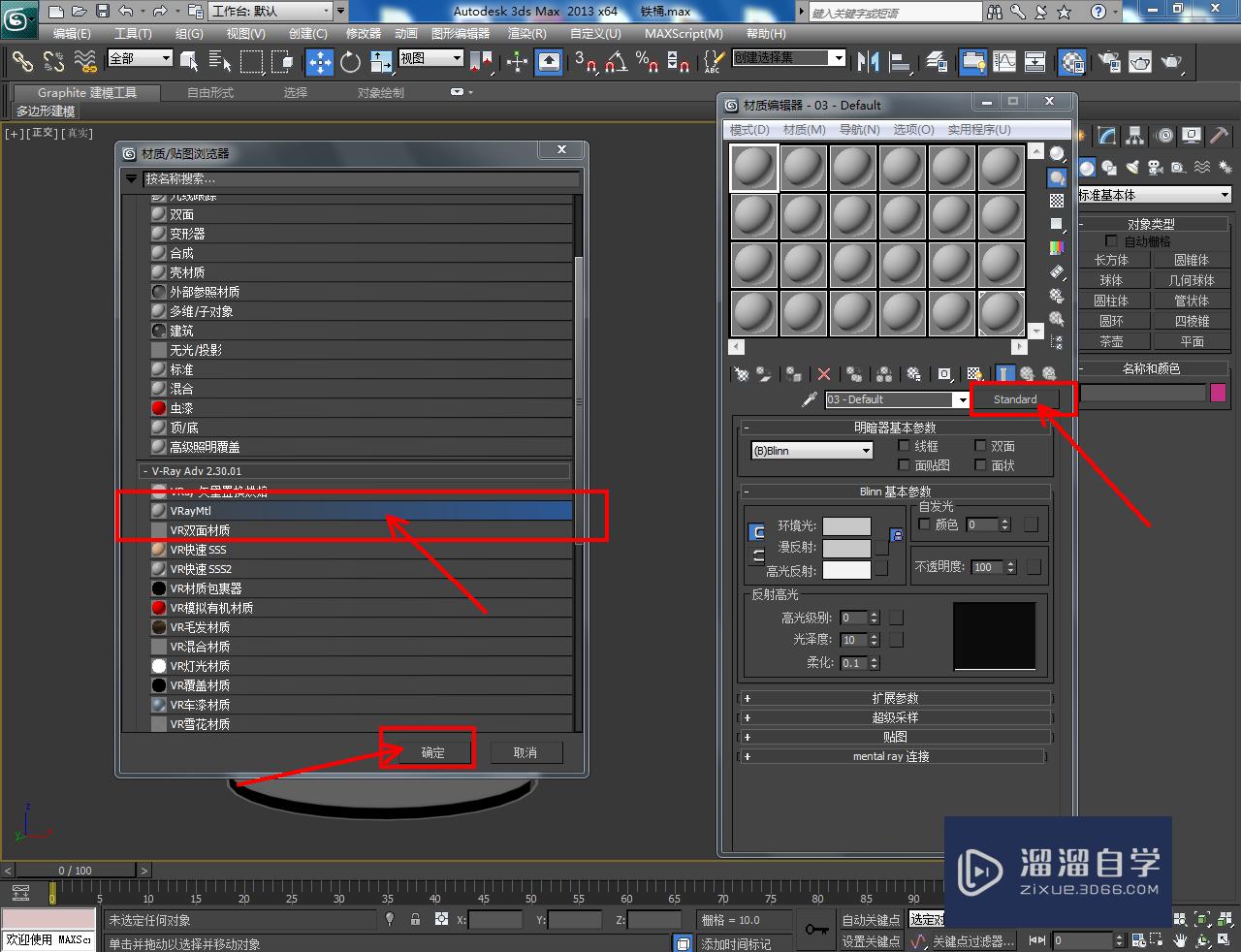Toggle the Background checker icon
This screenshot has width=1241, height=952.
coord(1057,201)
